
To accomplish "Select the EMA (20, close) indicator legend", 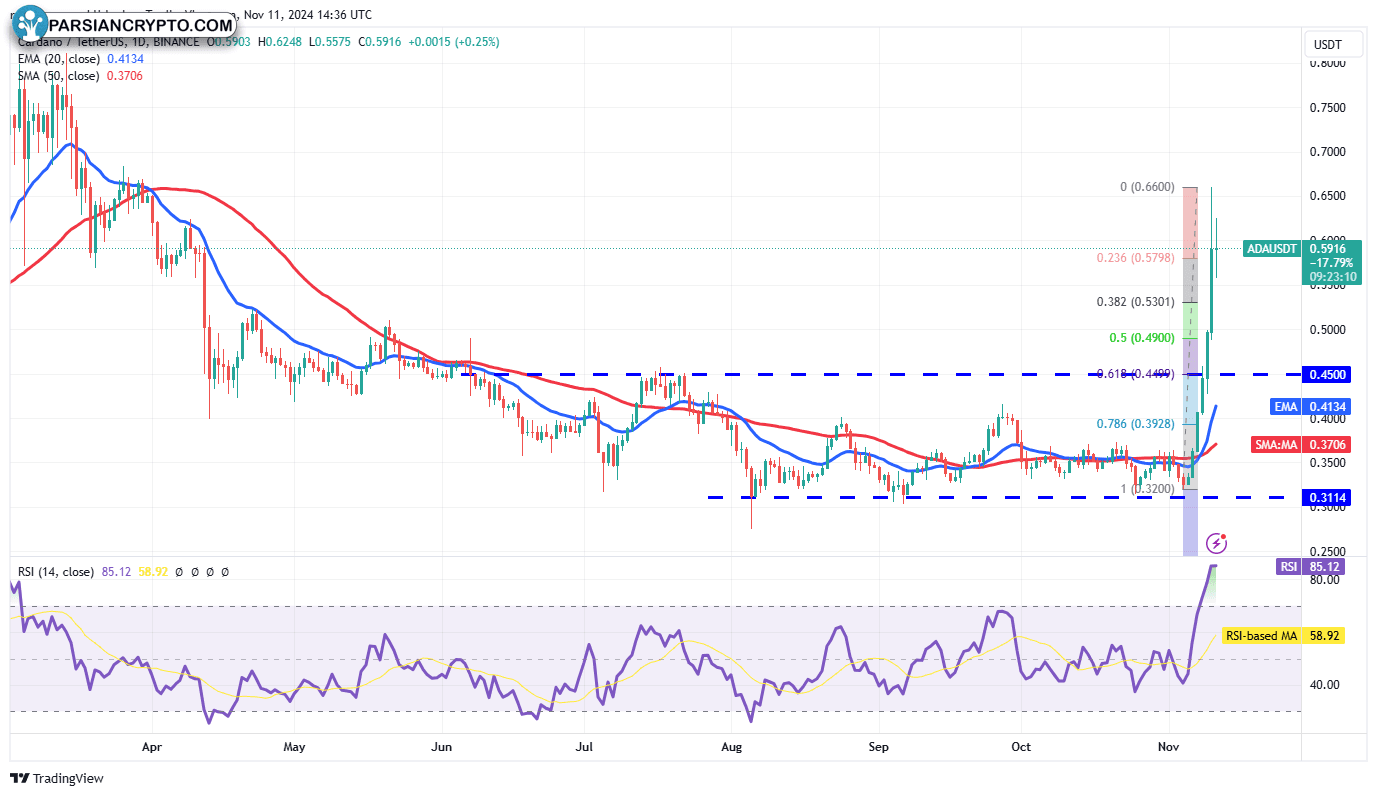I will click(x=60, y=59).
